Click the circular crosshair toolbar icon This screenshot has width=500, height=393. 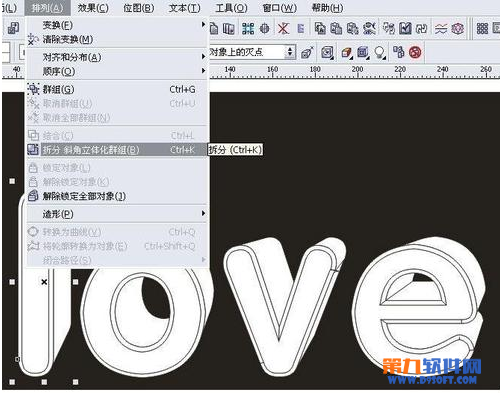[x=265, y=28]
